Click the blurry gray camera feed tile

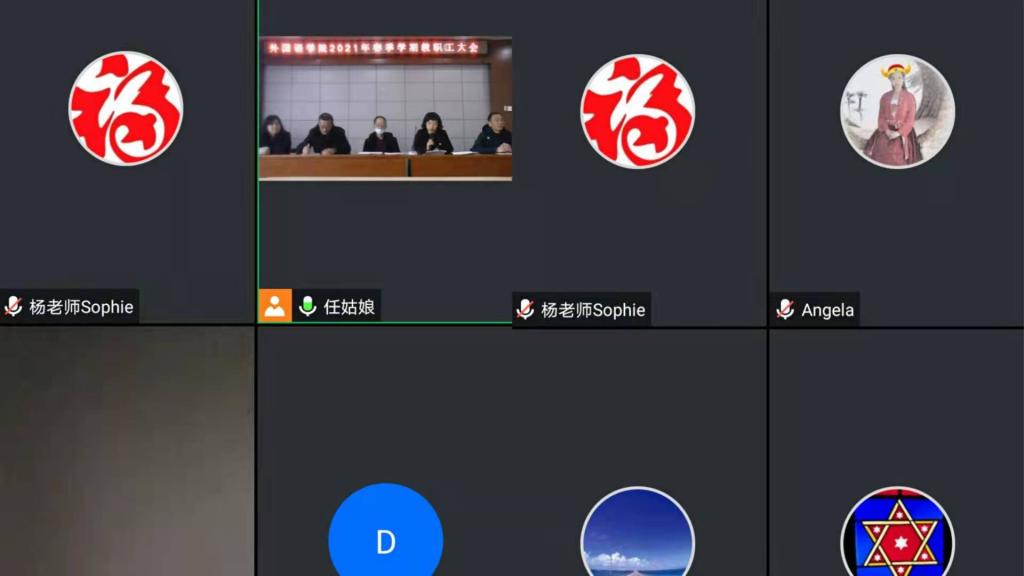click(127, 450)
